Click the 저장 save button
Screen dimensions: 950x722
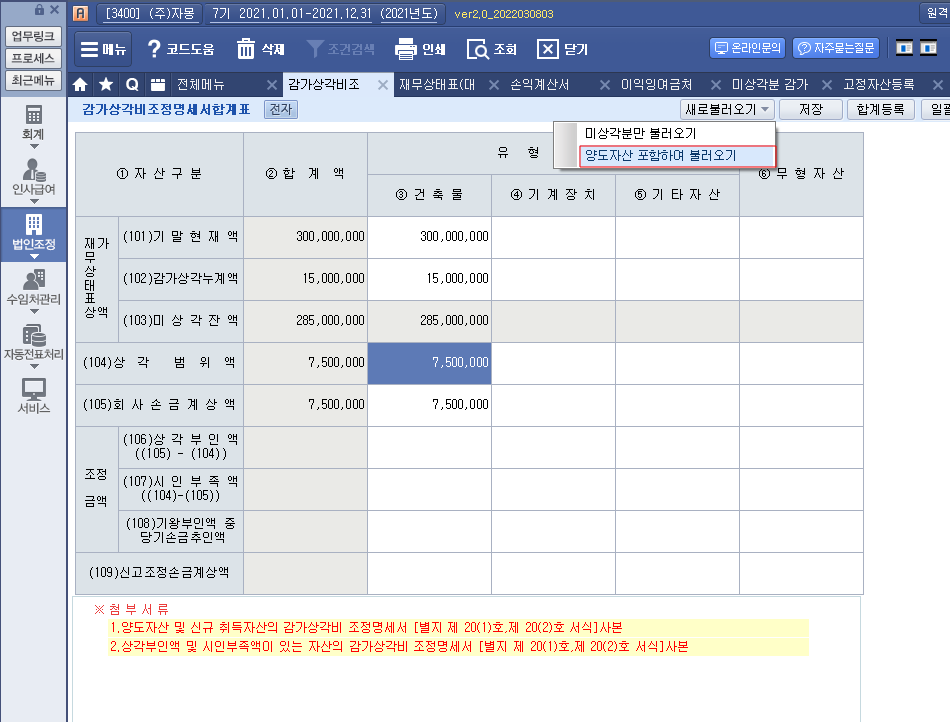pos(811,110)
